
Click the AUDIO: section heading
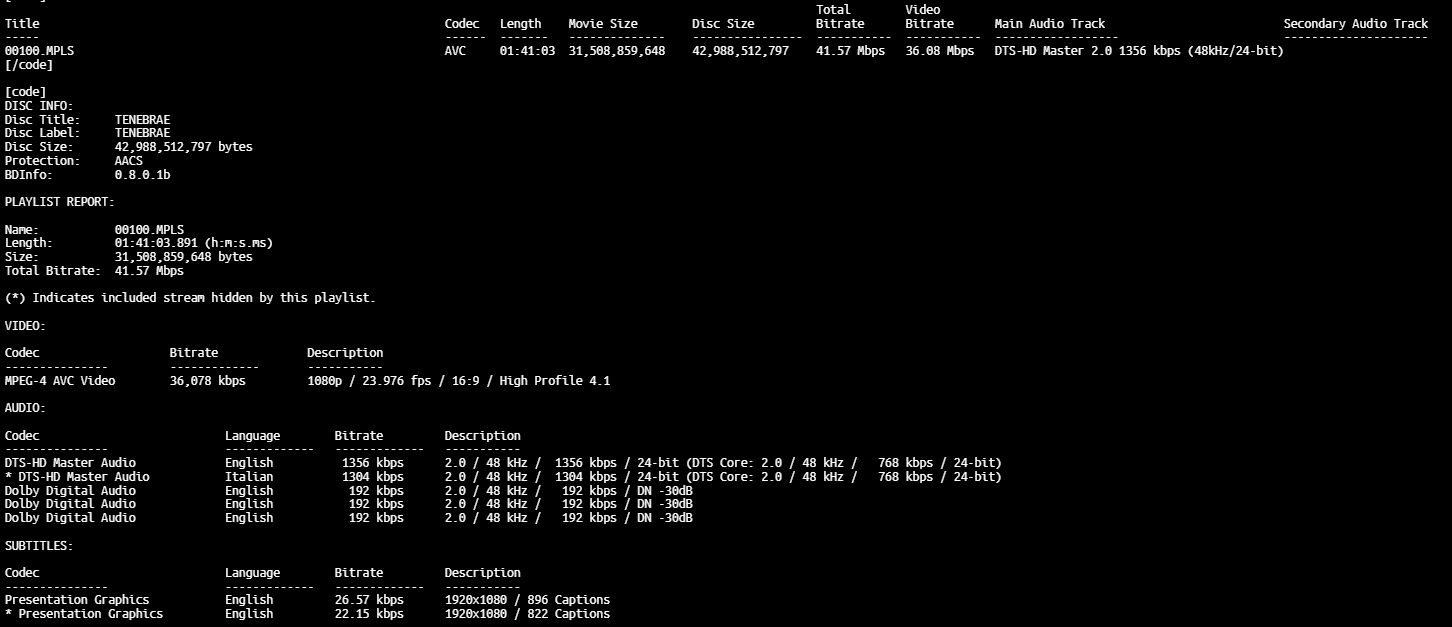coord(25,408)
